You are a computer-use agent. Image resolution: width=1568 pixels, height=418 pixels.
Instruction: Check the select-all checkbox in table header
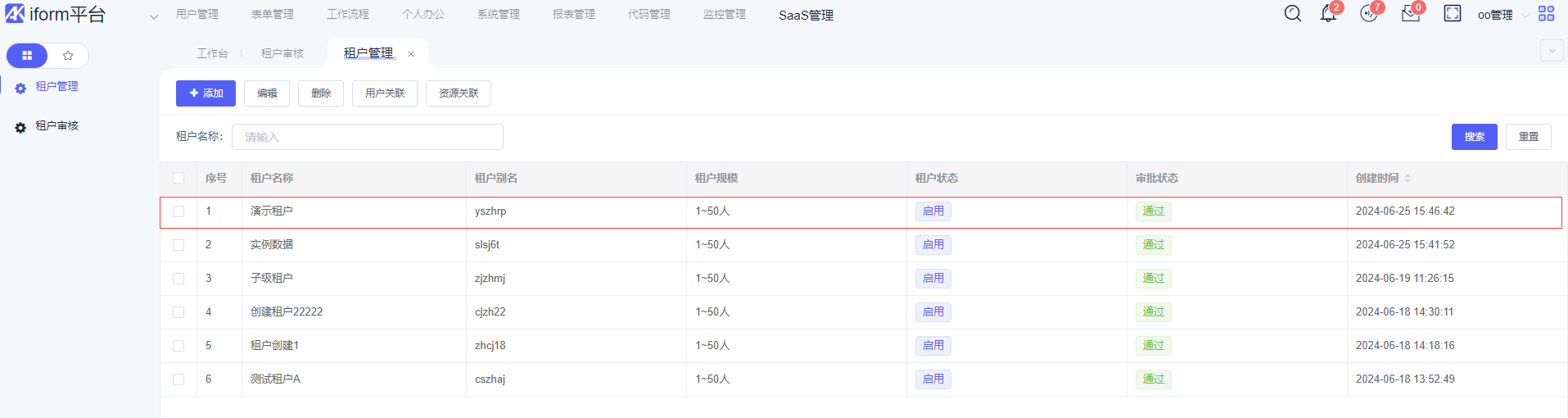[x=178, y=178]
